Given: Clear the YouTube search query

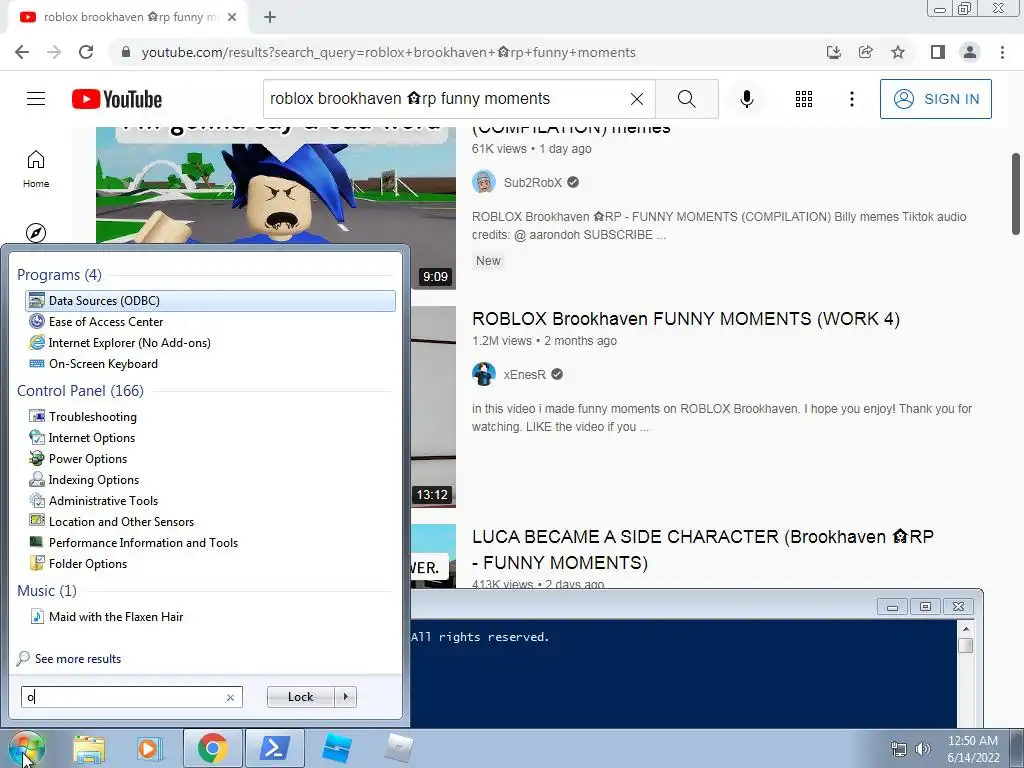Looking at the screenshot, I should pos(637,99).
